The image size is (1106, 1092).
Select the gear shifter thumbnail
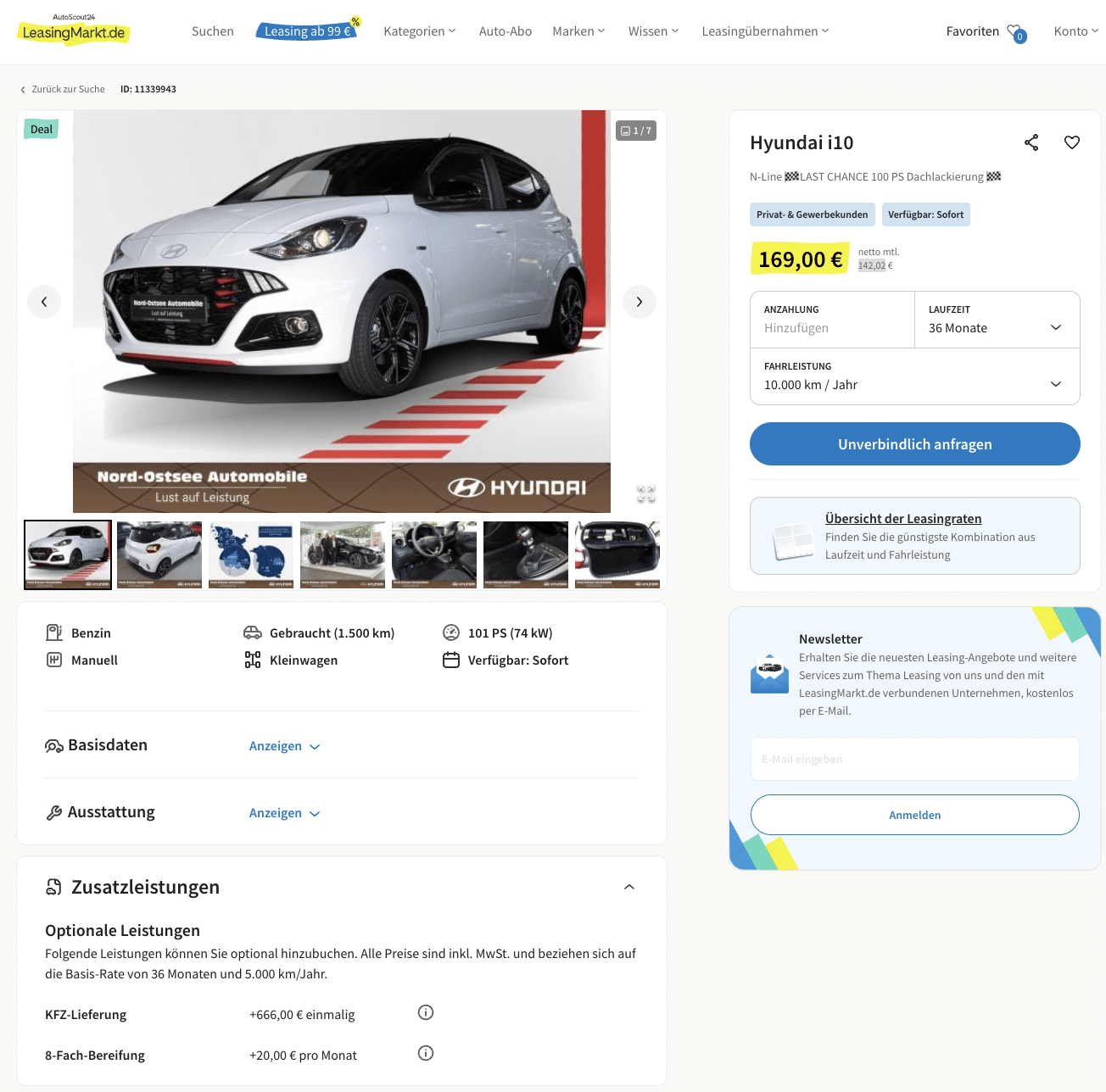(x=526, y=554)
